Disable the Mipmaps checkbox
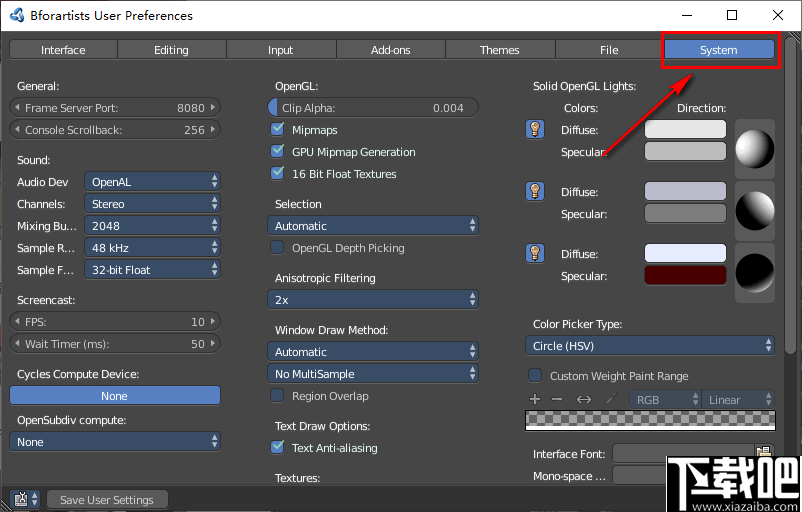 coord(278,130)
